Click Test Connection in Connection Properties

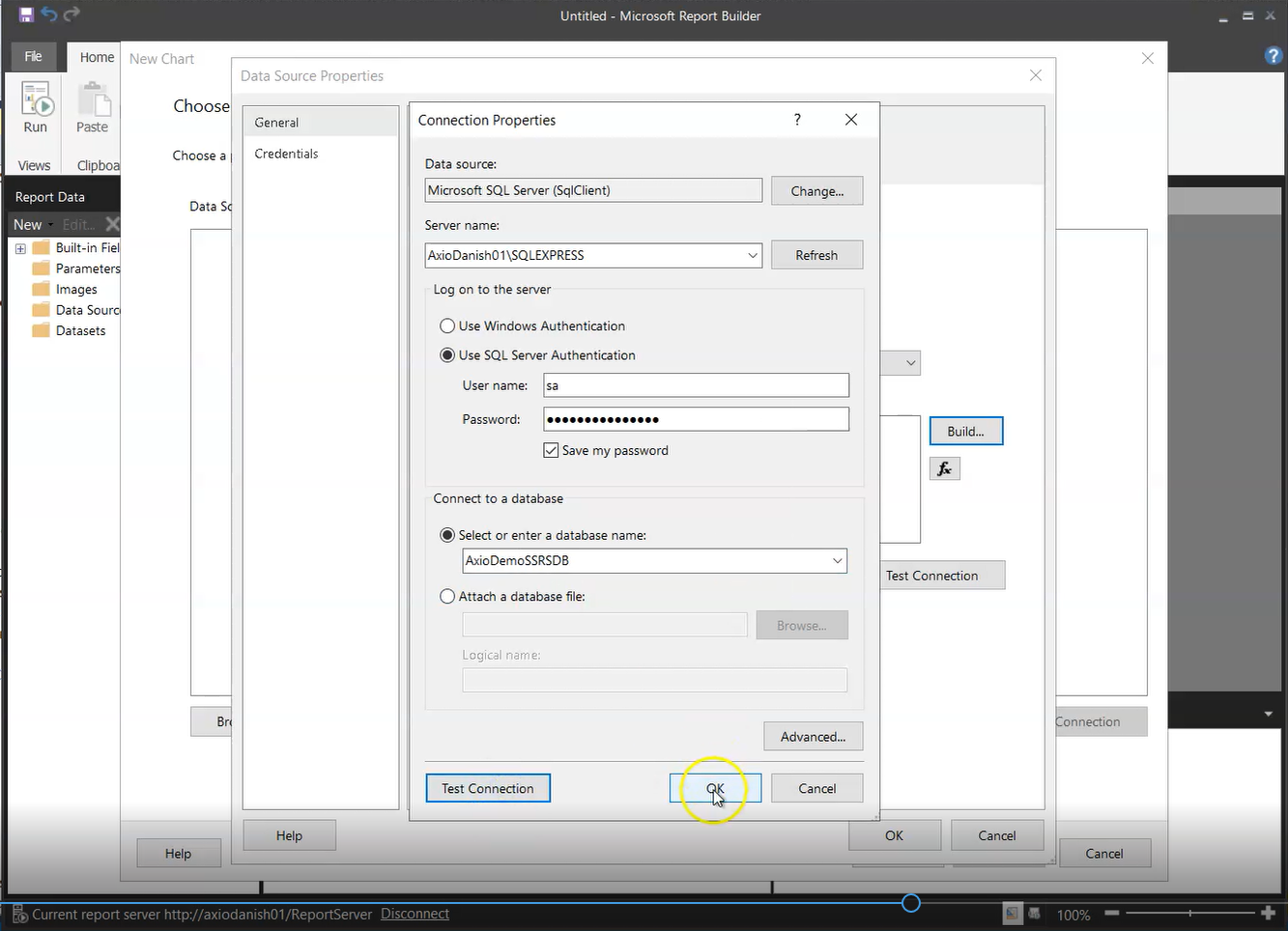click(x=488, y=789)
